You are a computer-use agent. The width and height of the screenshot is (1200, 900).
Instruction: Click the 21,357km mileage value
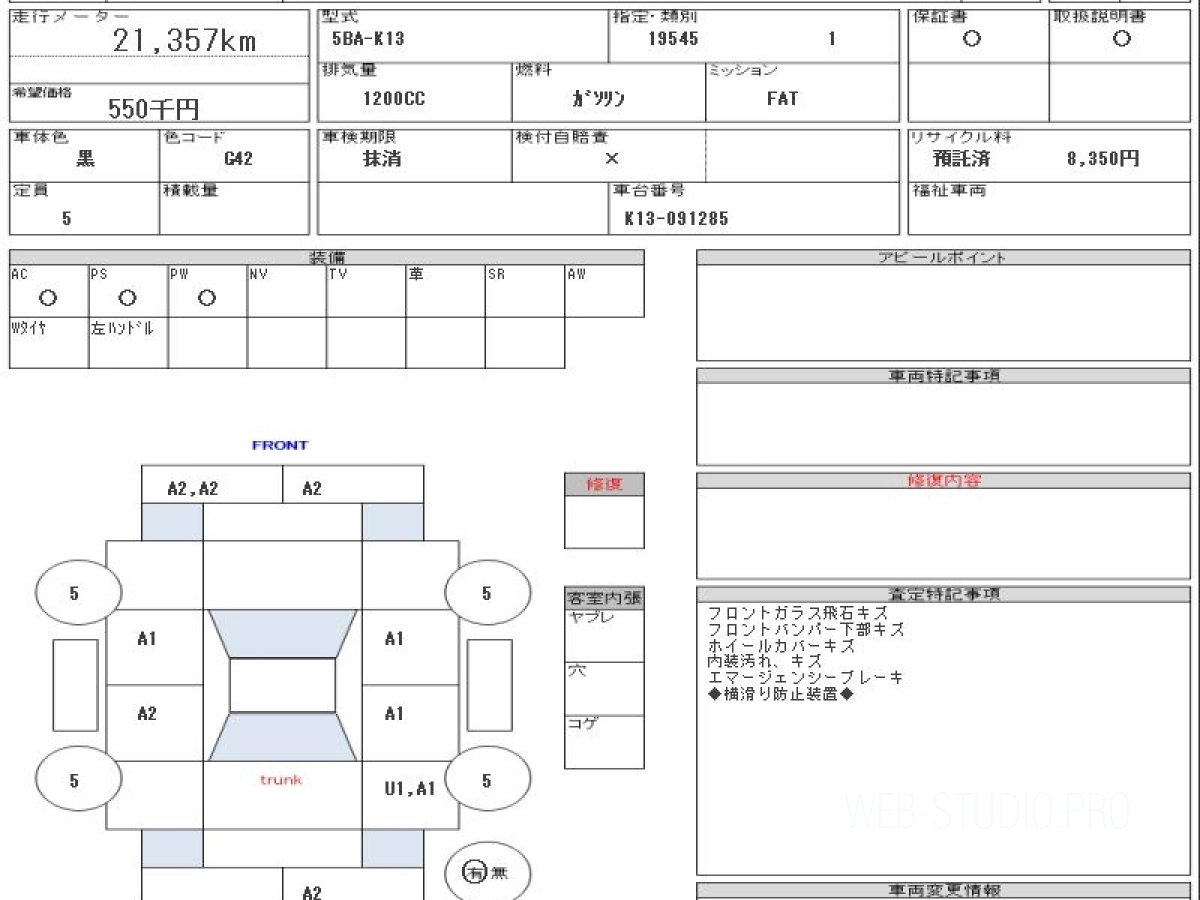(x=184, y=41)
